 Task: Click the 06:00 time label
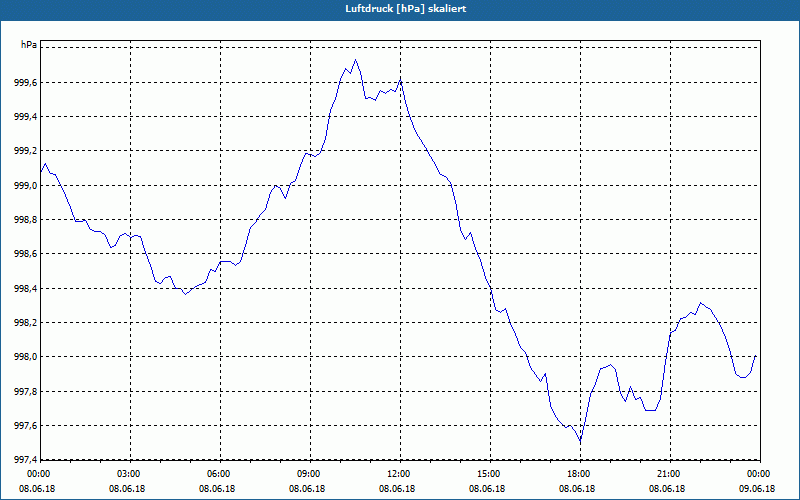tap(220, 474)
